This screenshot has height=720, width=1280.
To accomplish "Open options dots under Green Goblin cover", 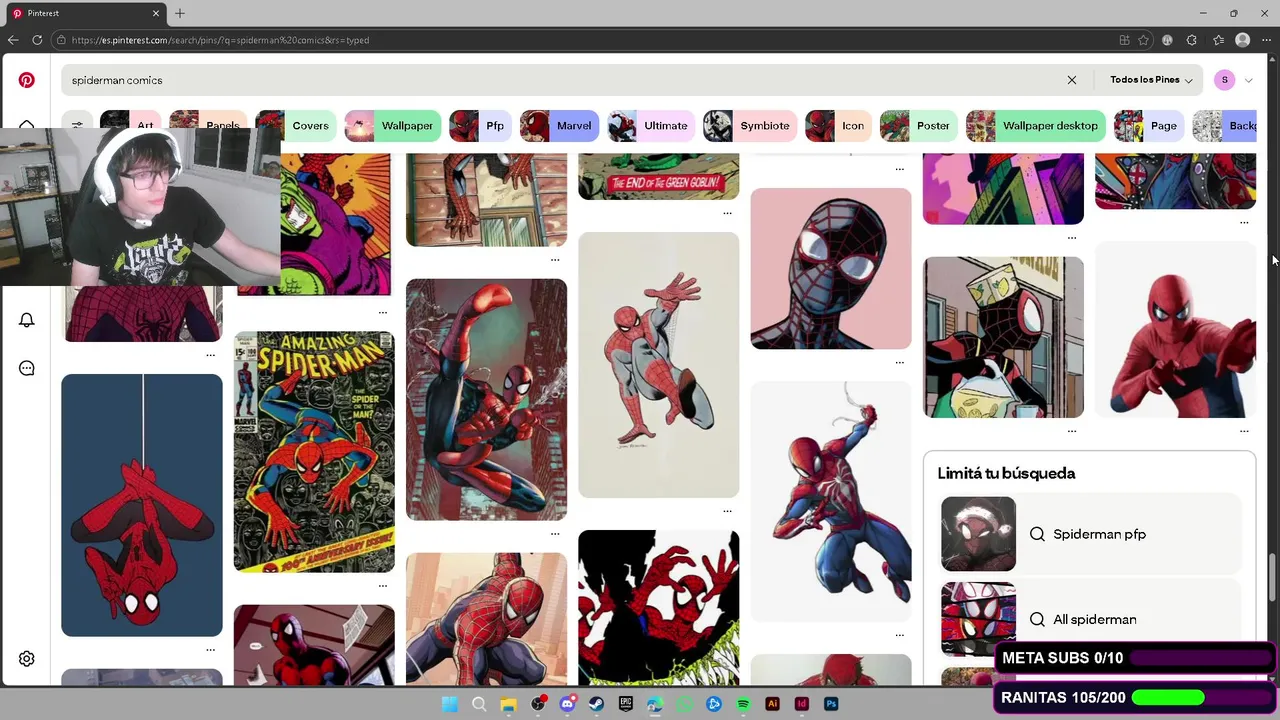I will coord(727,213).
